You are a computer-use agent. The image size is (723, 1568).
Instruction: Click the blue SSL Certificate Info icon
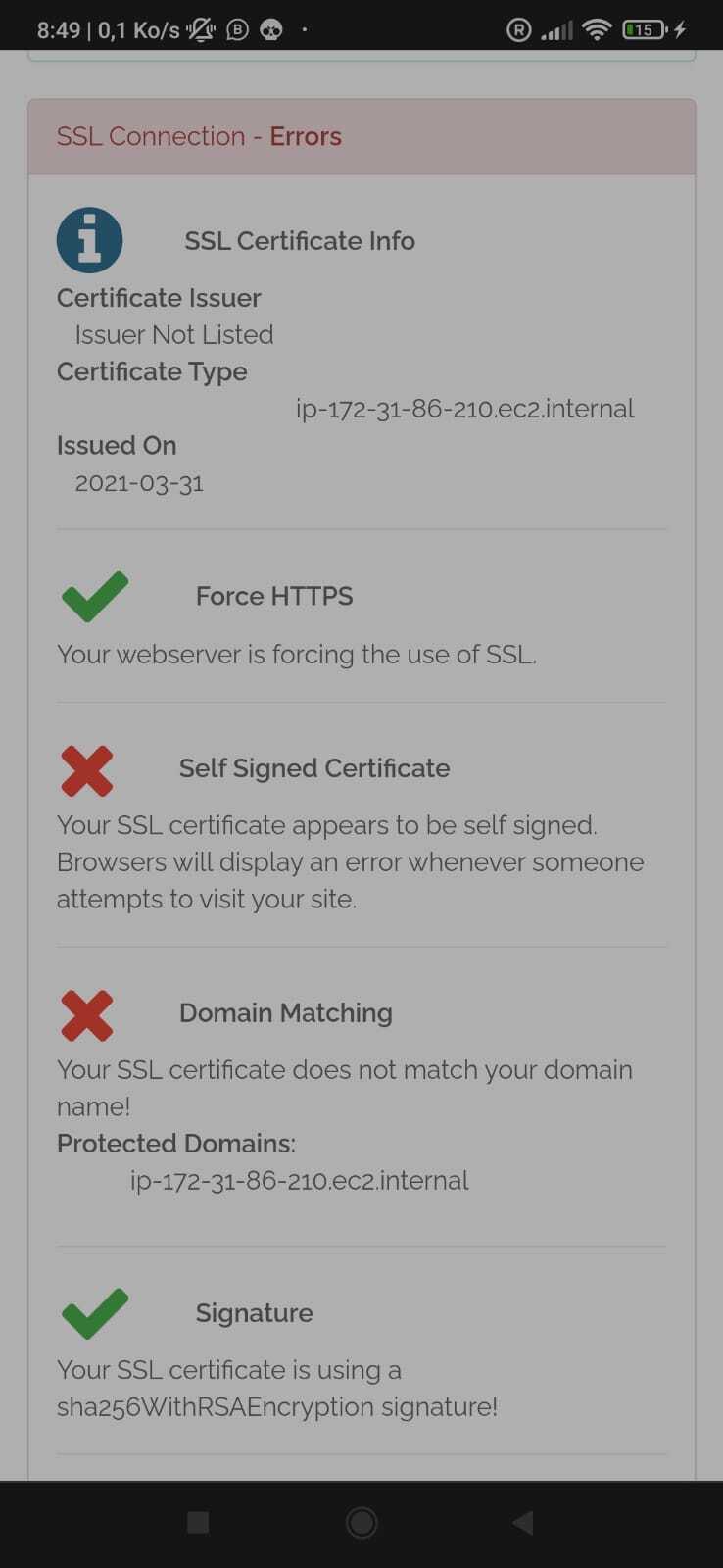(89, 240)
